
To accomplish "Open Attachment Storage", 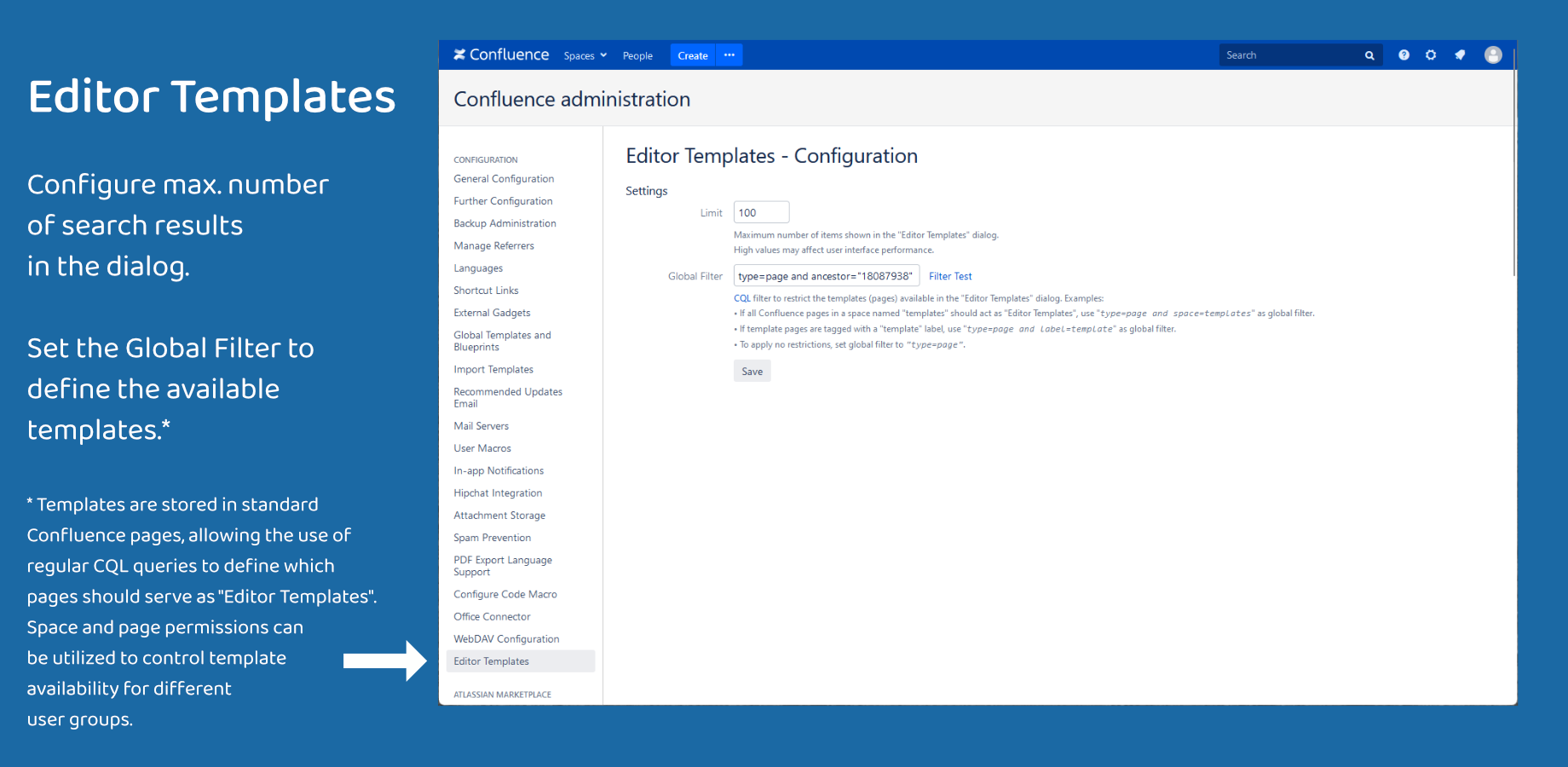I will [499, 516].
